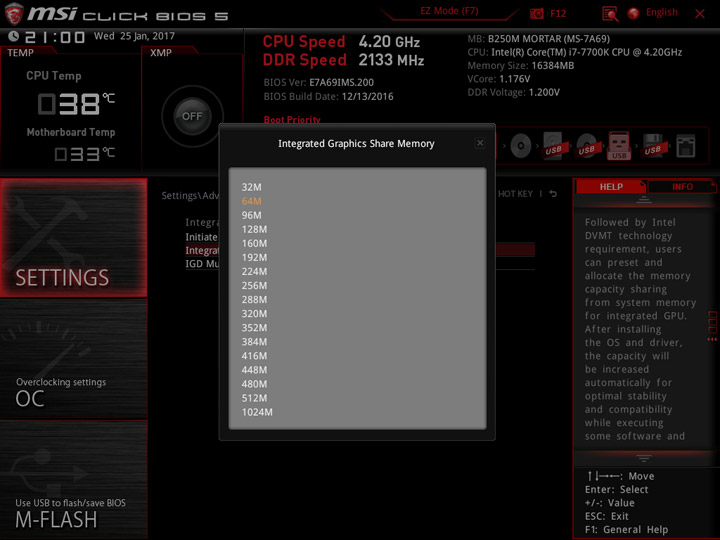Change language from English

click(x=662, y=12)
